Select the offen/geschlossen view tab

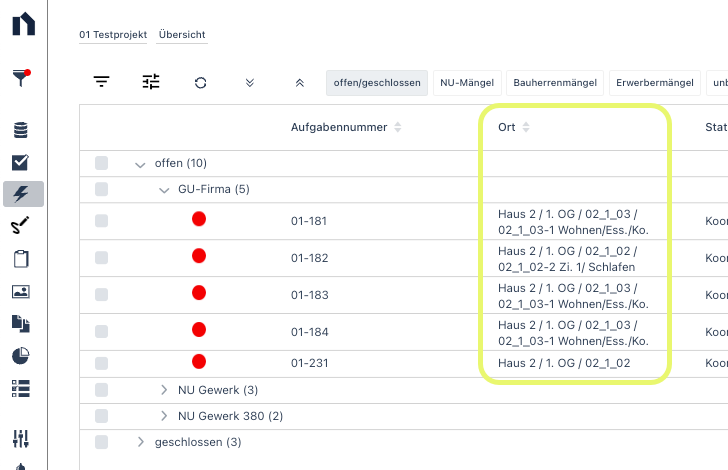(377, 83)
